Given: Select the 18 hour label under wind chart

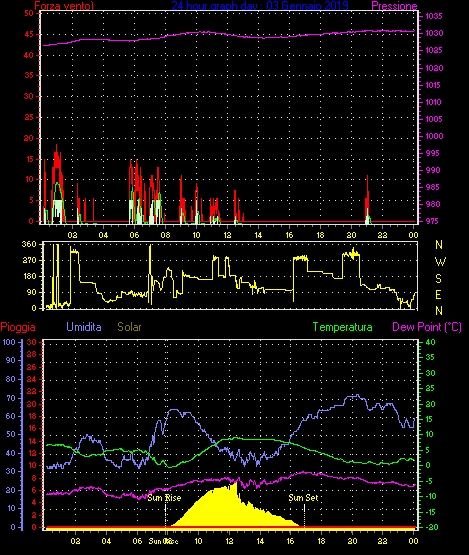Looking at the screenshot, I should click(x=320, y=235).
